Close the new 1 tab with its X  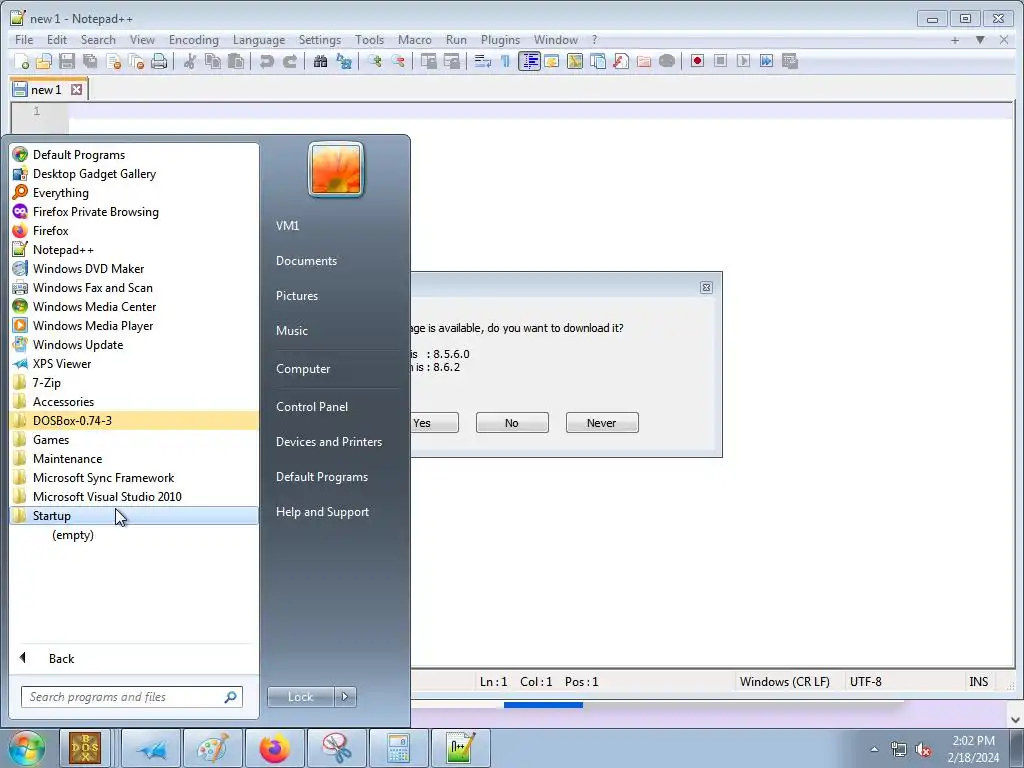coord(76,89)
